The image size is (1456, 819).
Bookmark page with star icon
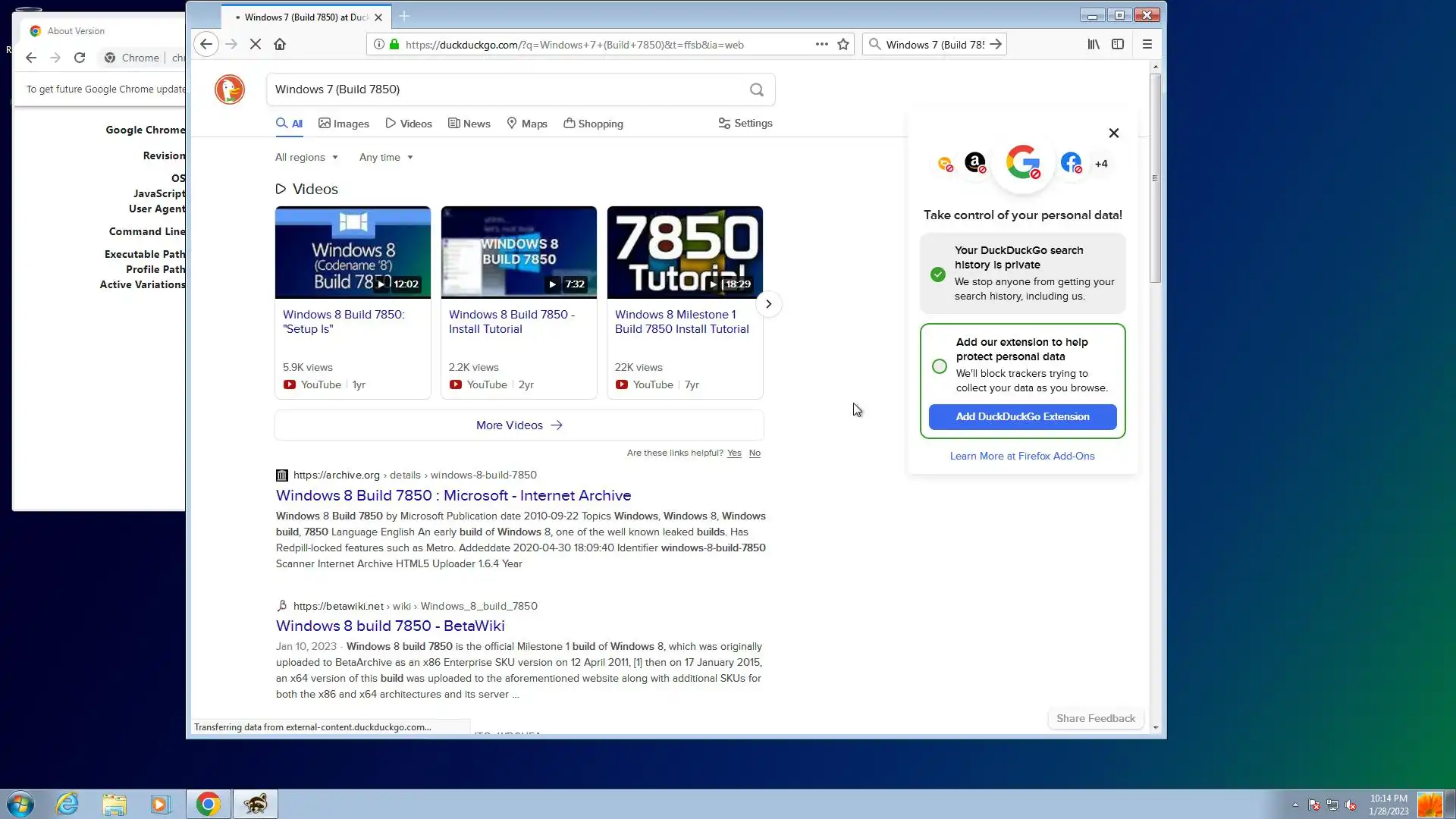[x=843, y=44]
